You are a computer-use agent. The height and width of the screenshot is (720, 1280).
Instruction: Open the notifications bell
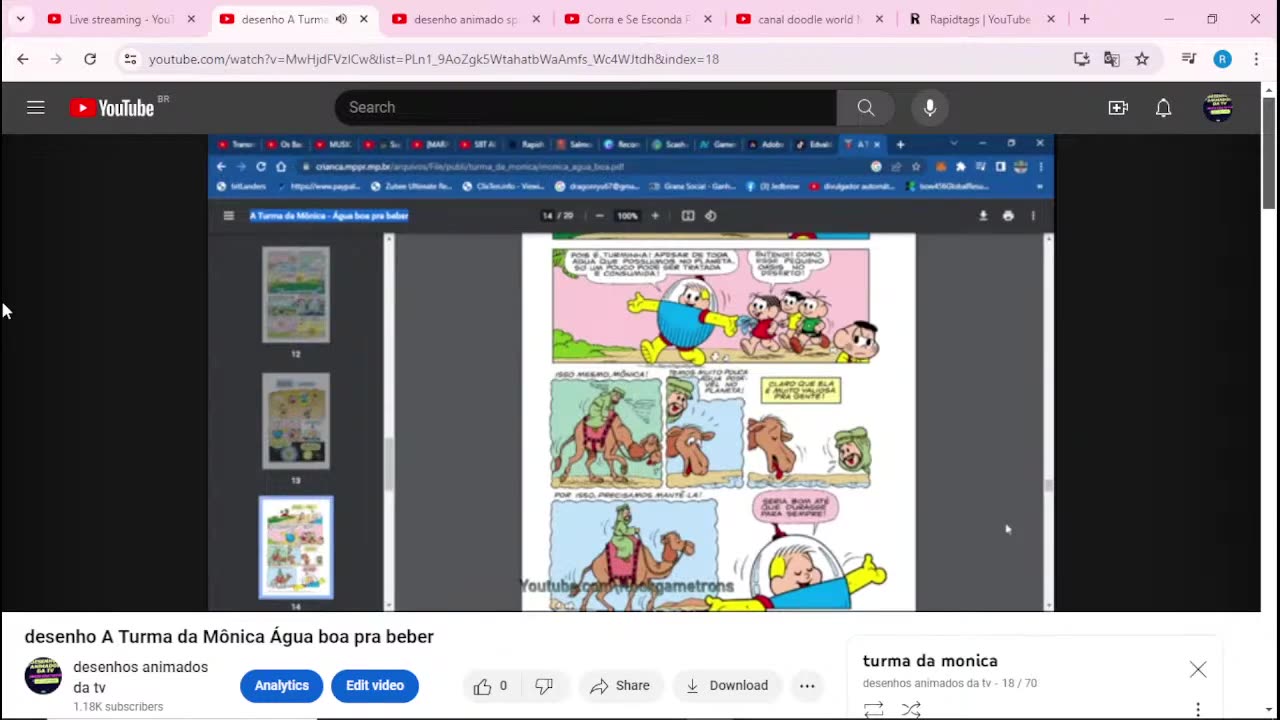[1163, 108]
